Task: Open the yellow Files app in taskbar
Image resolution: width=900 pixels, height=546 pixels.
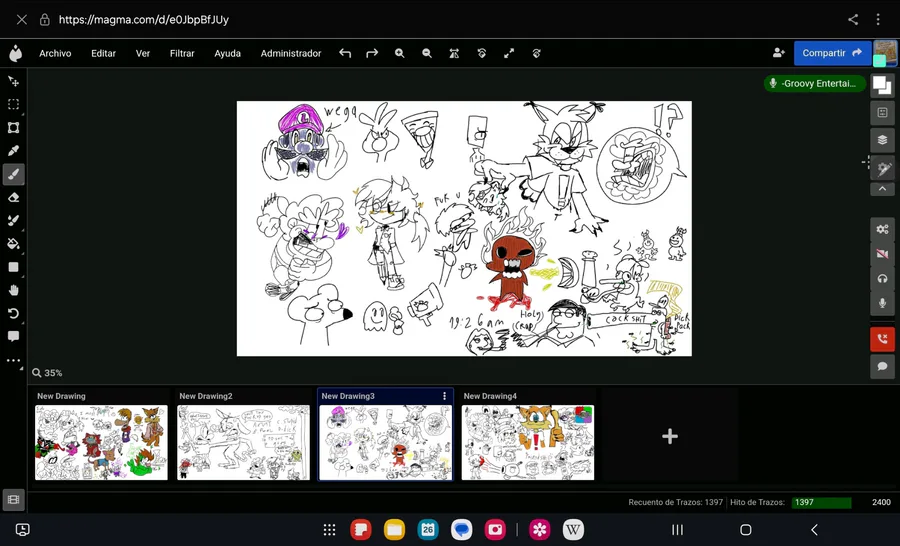Action: [394, 529]
